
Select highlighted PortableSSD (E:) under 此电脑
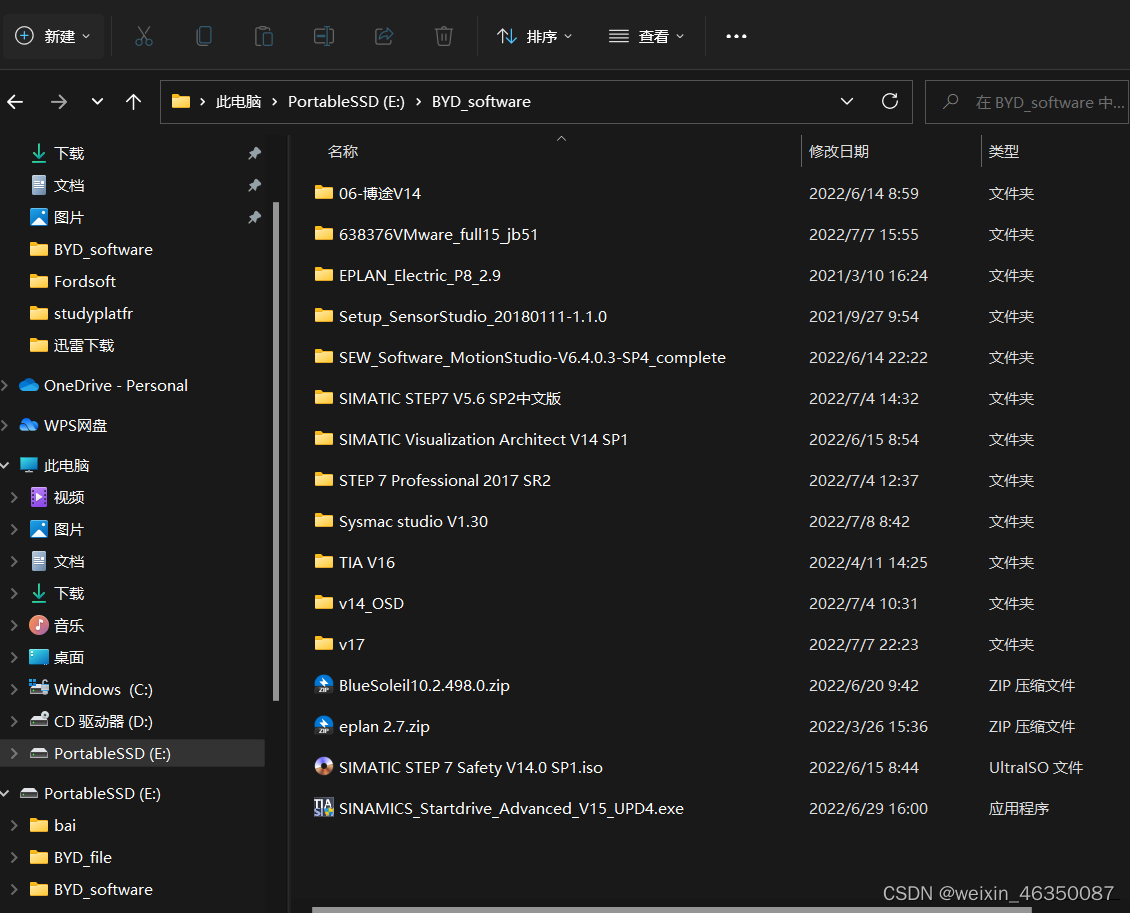(133, 753)
